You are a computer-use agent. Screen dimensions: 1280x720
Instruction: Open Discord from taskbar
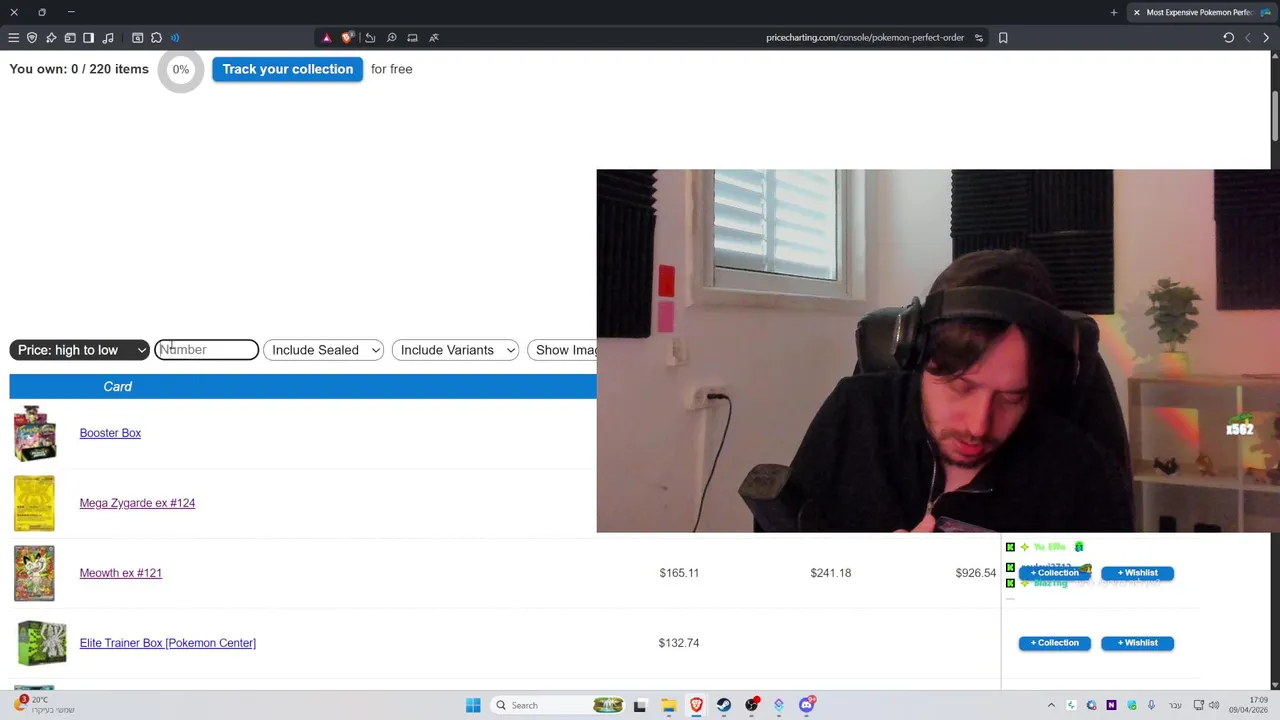(806, 705)
